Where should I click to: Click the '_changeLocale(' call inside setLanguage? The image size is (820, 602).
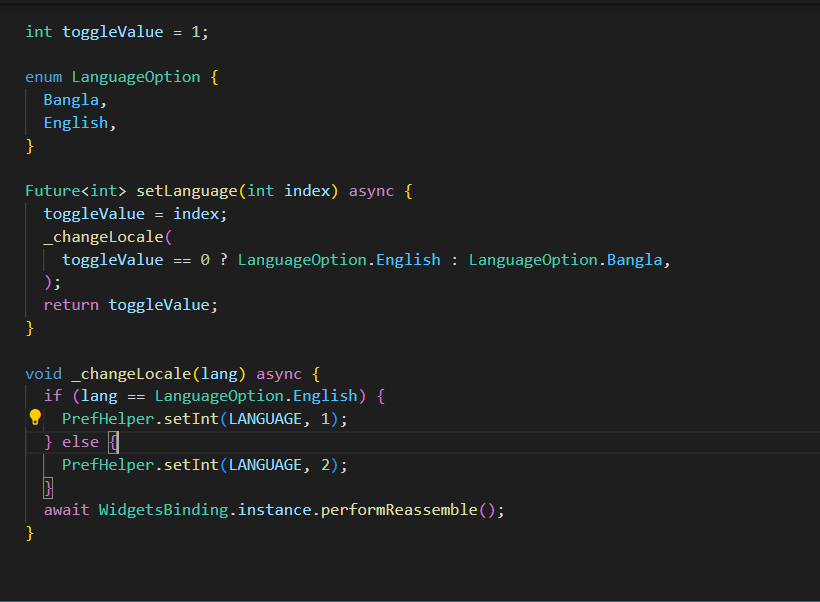pos(108,237)
